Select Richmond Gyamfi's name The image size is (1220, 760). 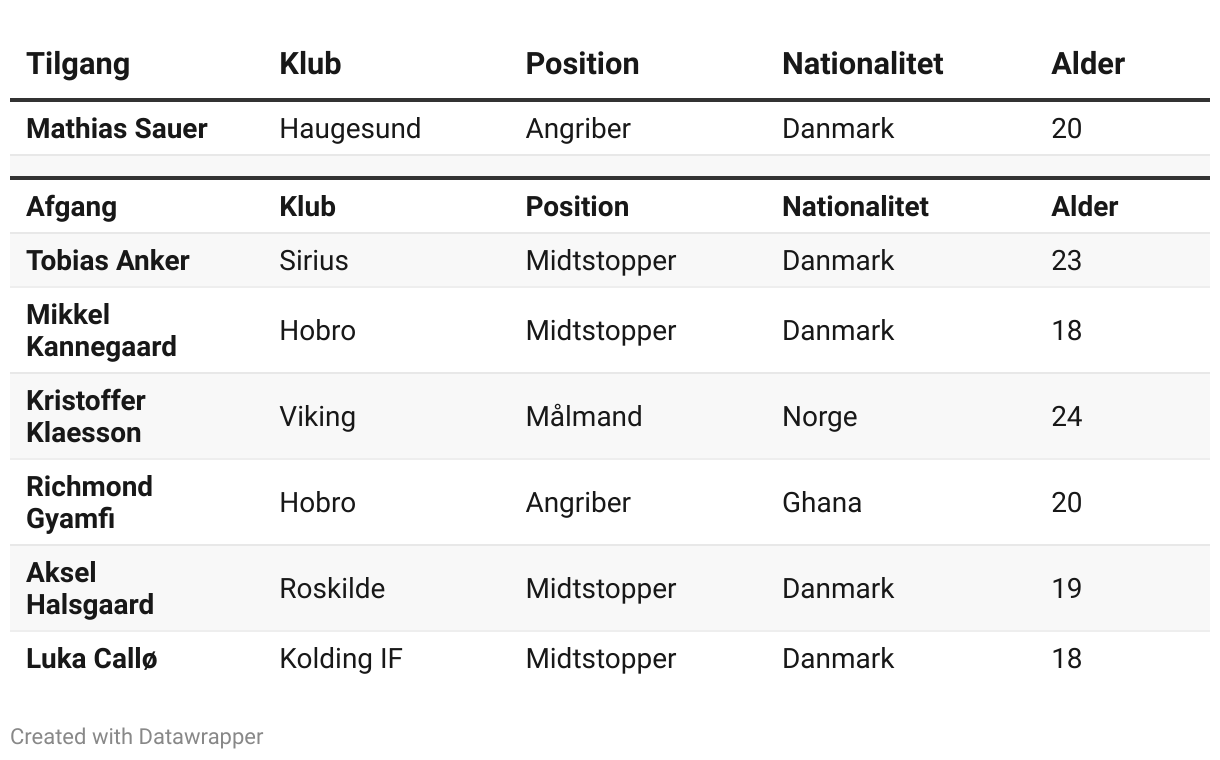(x=89, y=502)
